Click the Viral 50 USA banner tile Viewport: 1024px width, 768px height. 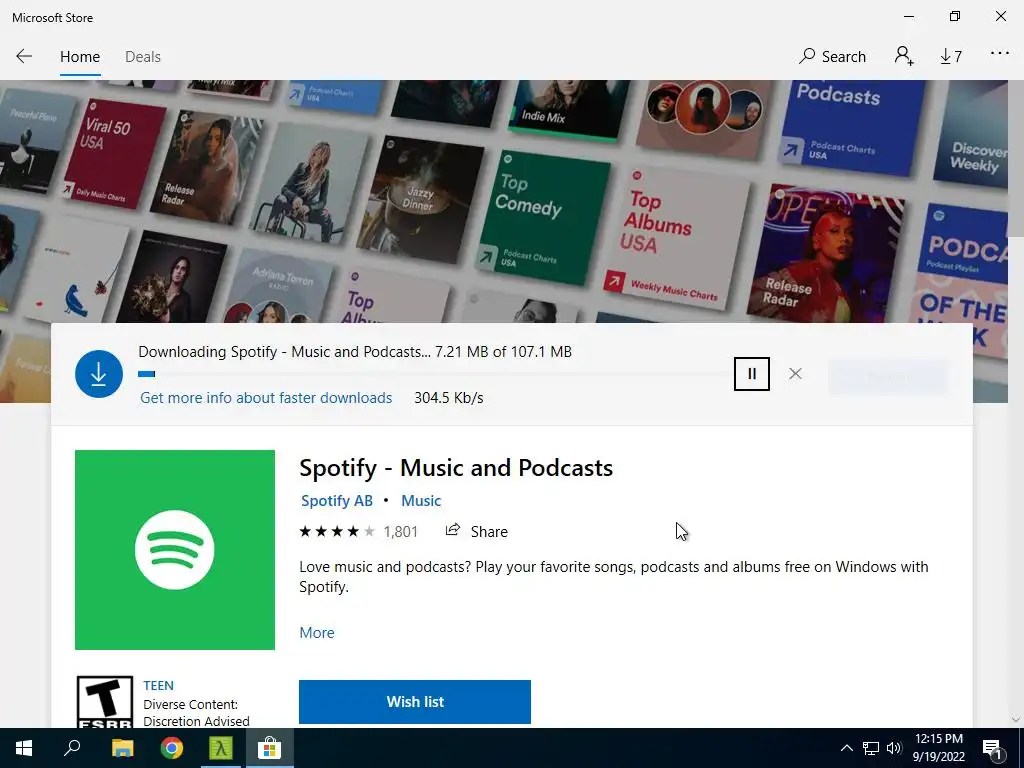point(113,152)
